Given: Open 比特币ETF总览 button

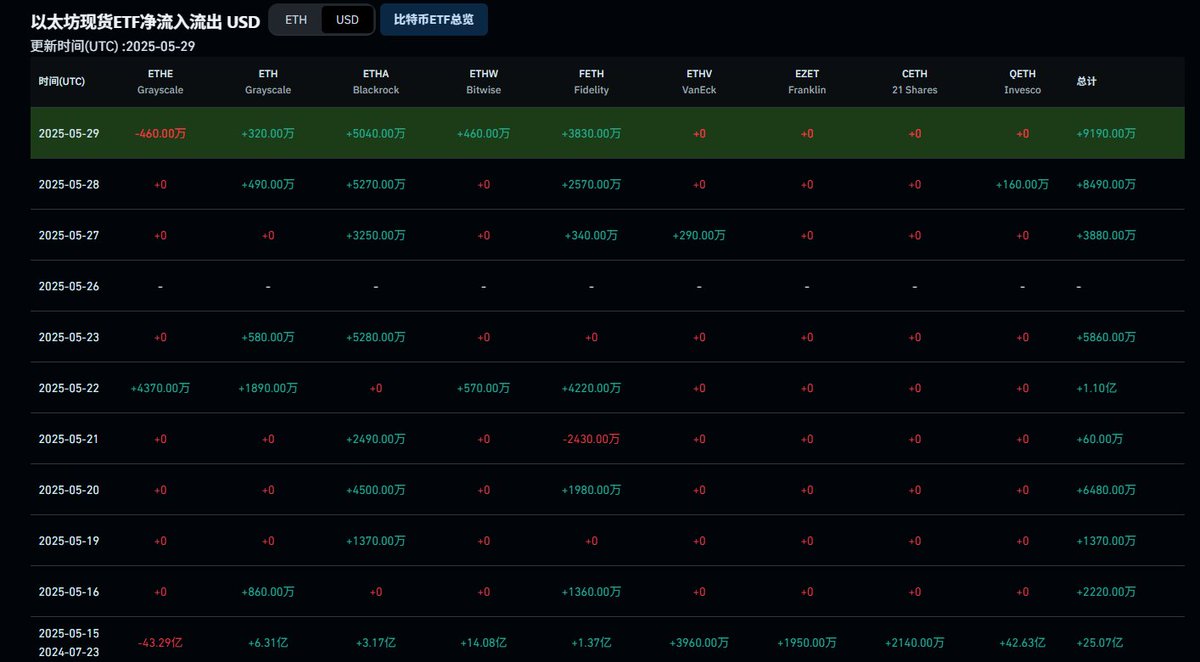Looking at the screenshot, I should 434,19.
